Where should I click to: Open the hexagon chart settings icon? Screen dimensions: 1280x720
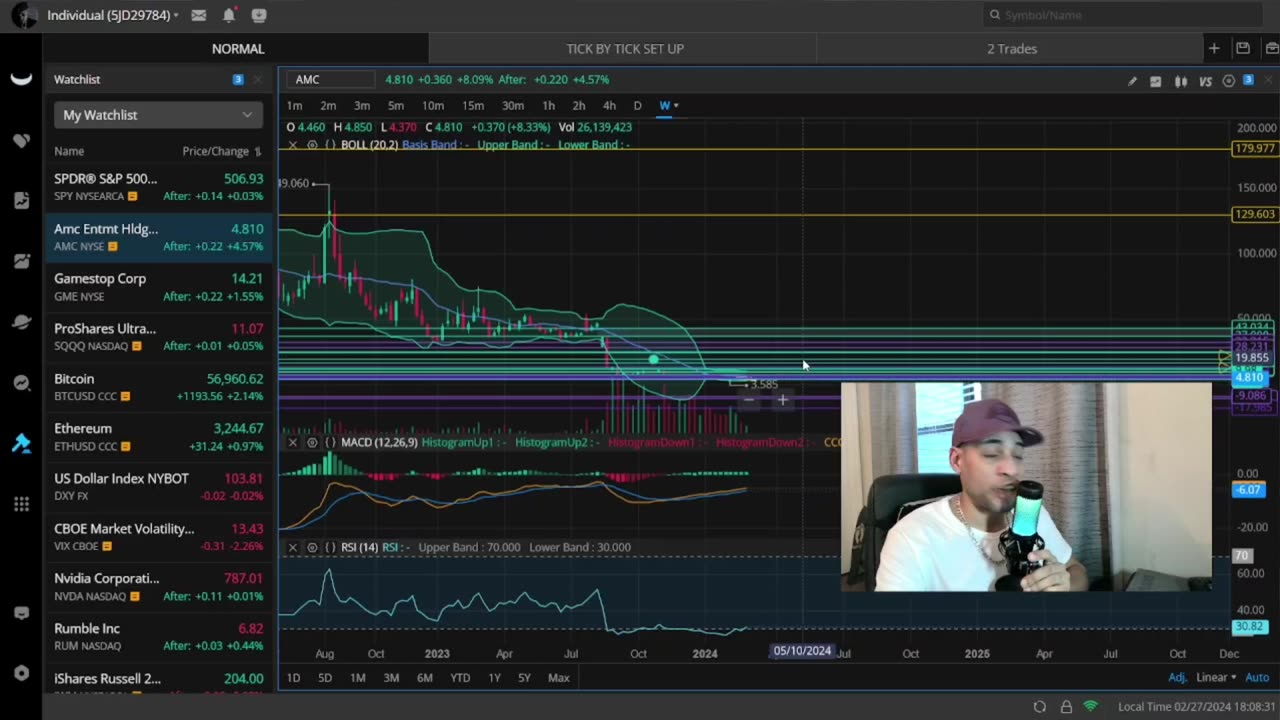1229,81
